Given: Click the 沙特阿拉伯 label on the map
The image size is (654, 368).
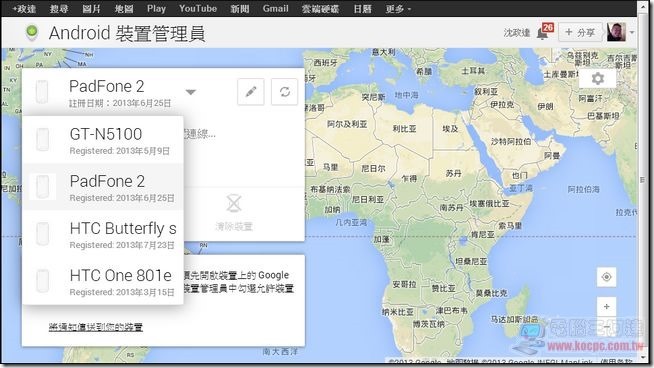Looking at the screenshot, I should pos(511,141).
